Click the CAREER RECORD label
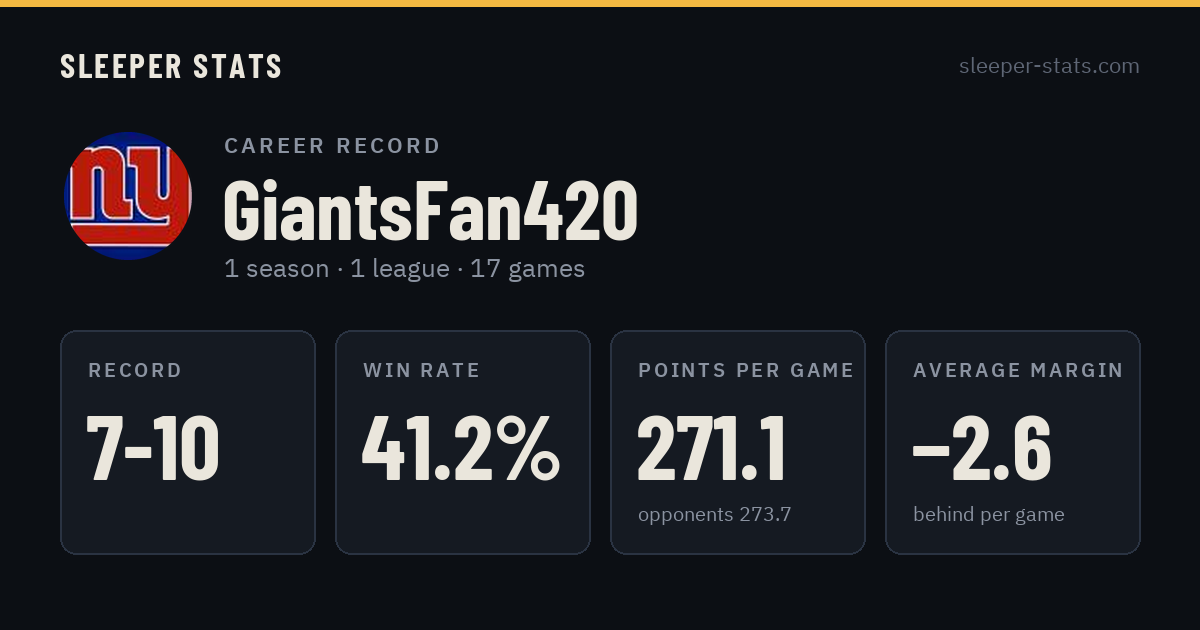 [332, 146]
